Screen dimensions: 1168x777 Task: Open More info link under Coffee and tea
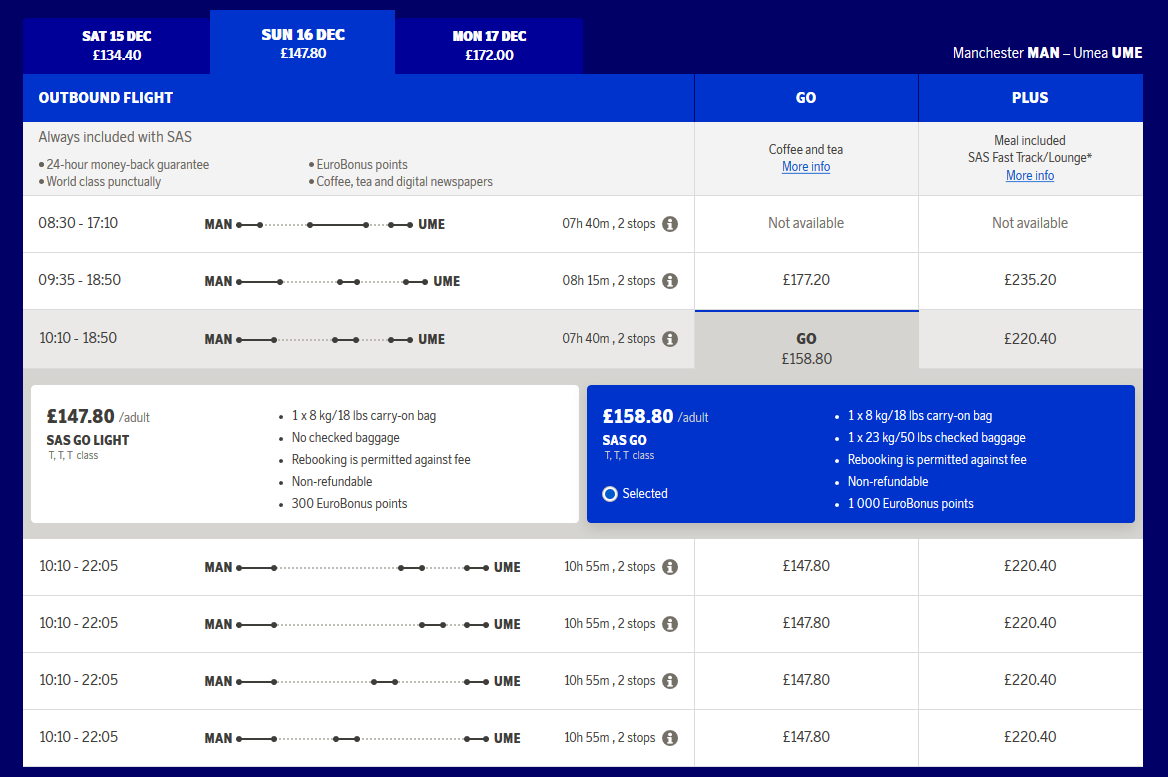pos(806,167)
